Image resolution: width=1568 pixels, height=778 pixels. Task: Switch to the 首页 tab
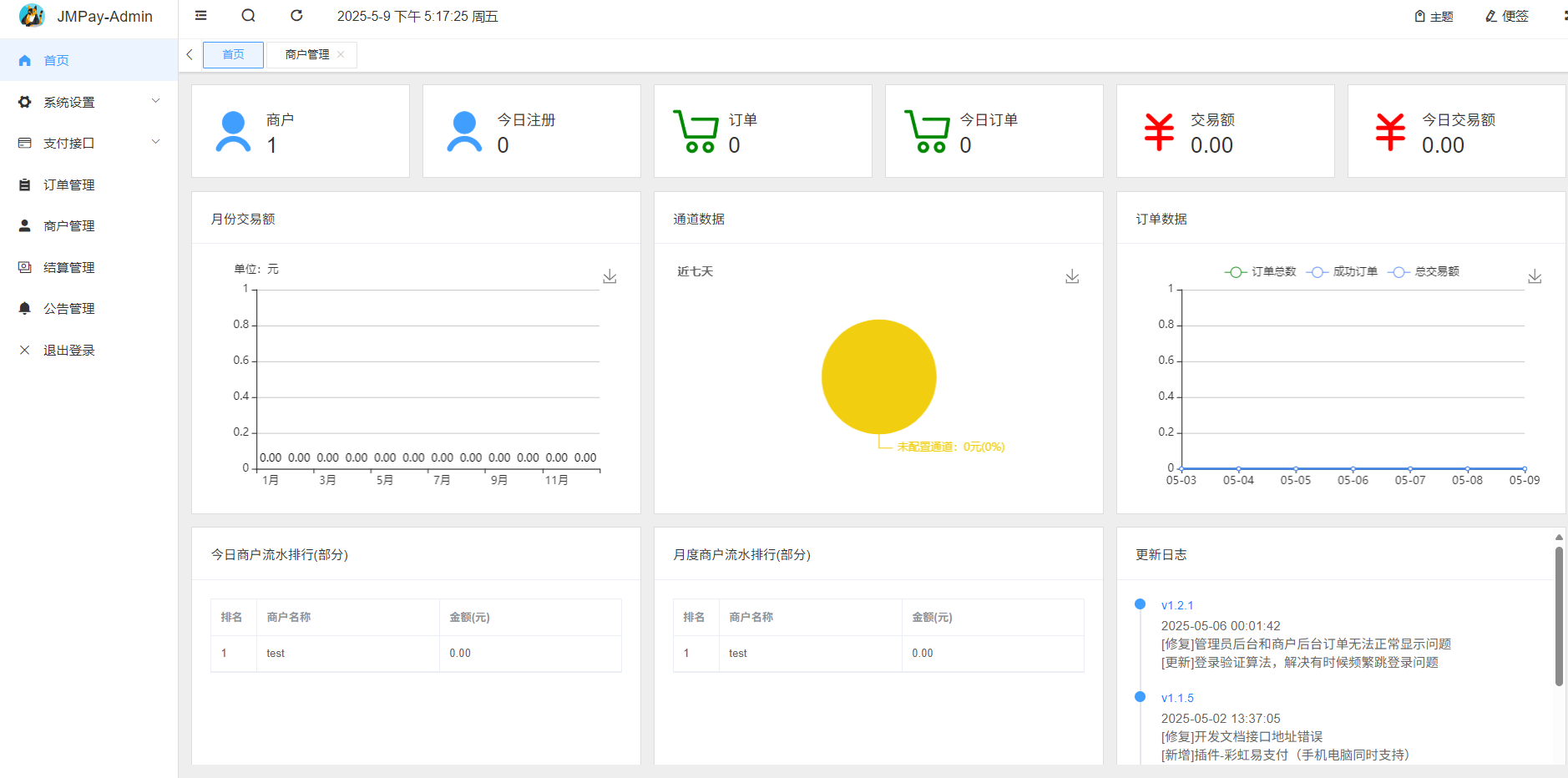pyautogui.click(x=233, y=55)
